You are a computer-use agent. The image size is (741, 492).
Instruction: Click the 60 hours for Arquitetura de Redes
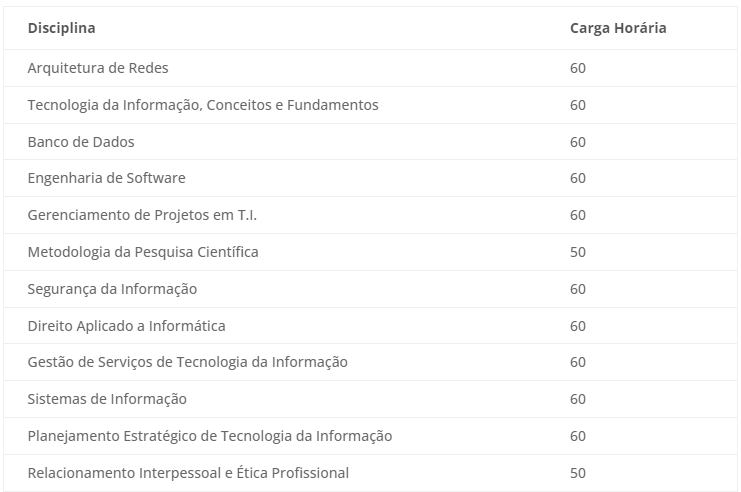click(x=577, y=68)
